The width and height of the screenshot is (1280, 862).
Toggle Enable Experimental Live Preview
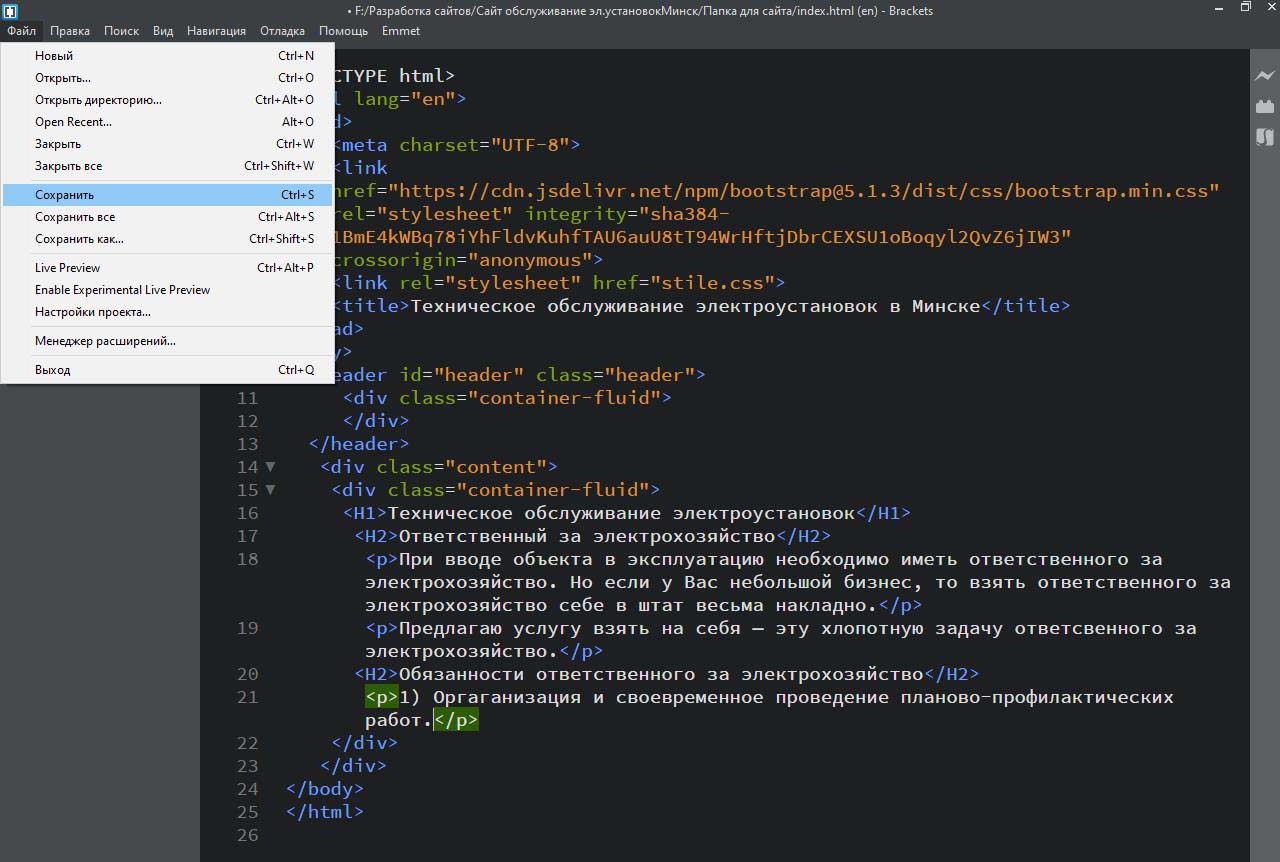(x=122, y=290)
